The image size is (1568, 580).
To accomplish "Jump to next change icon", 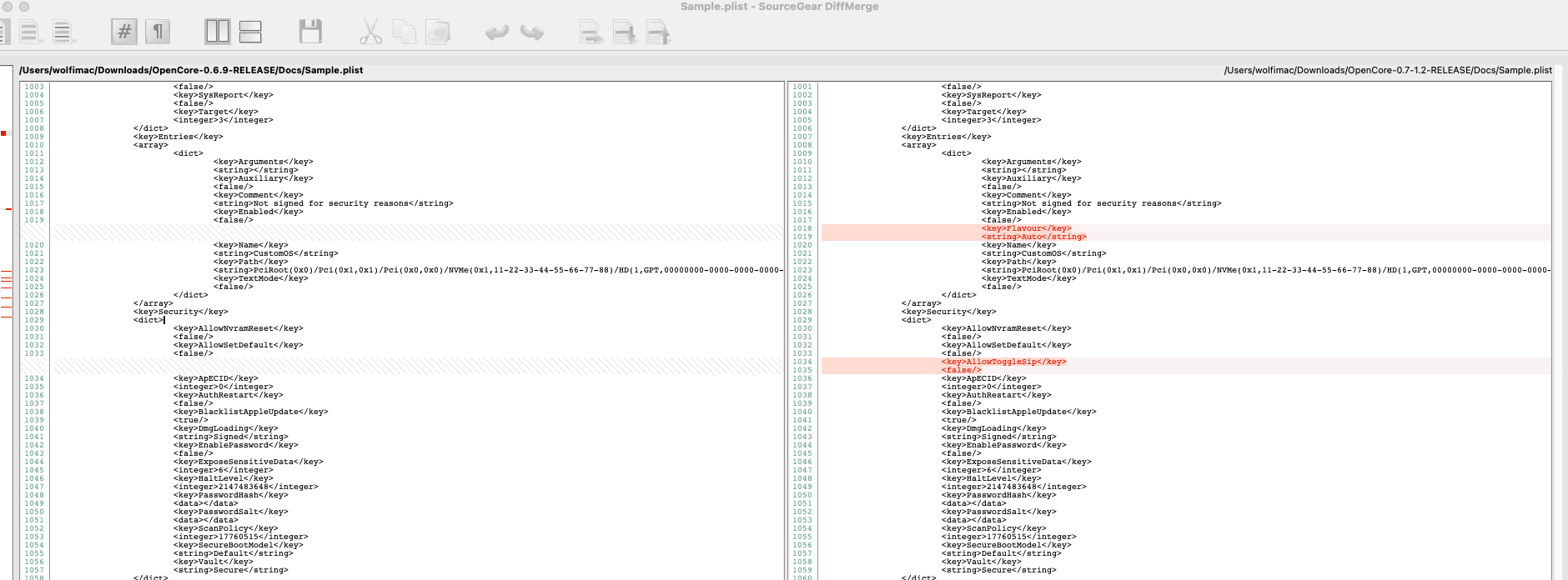I will [x=625, y=32].
